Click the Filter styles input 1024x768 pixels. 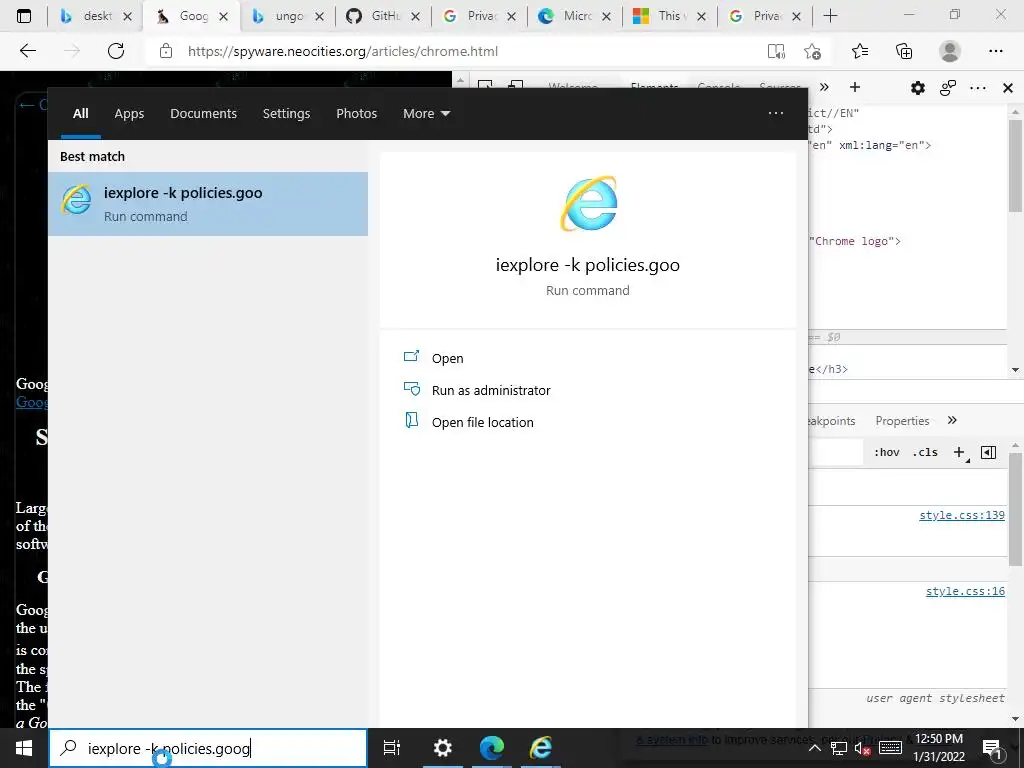point(835,452)
